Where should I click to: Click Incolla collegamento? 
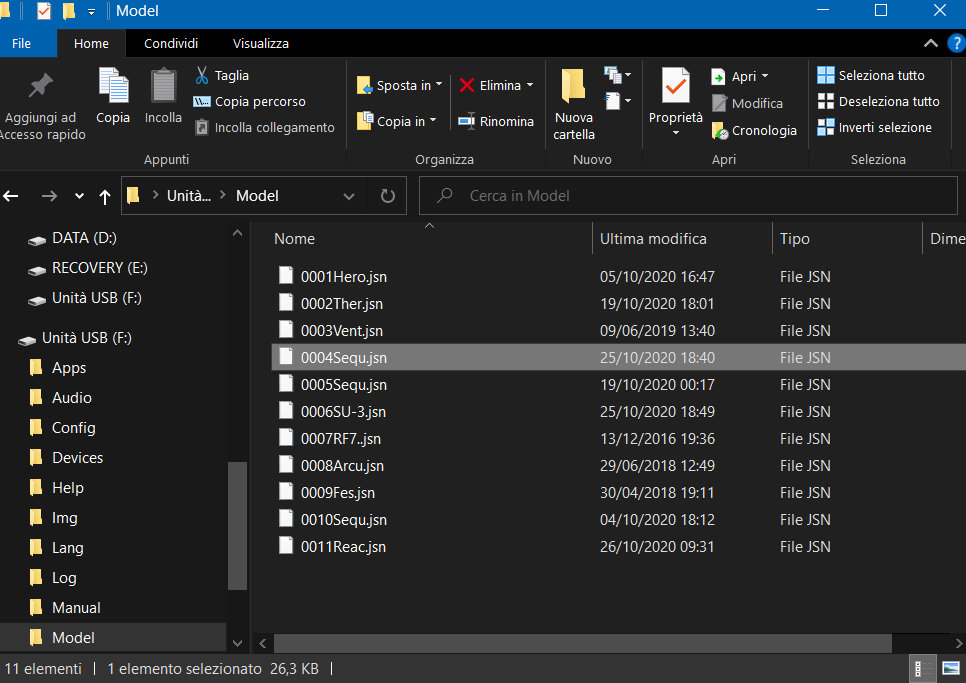coord(265,127)
